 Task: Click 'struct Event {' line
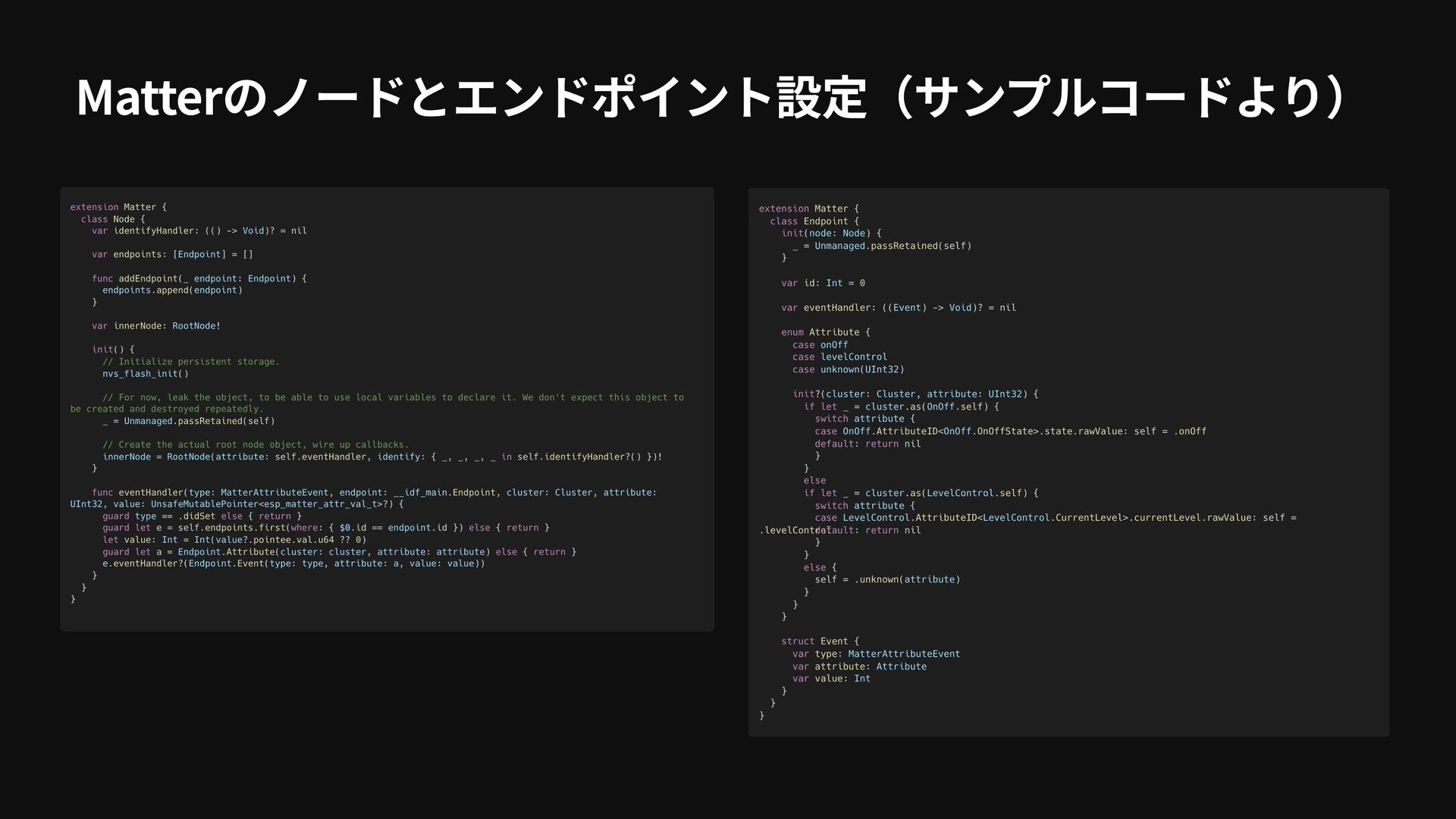(820, 642)
